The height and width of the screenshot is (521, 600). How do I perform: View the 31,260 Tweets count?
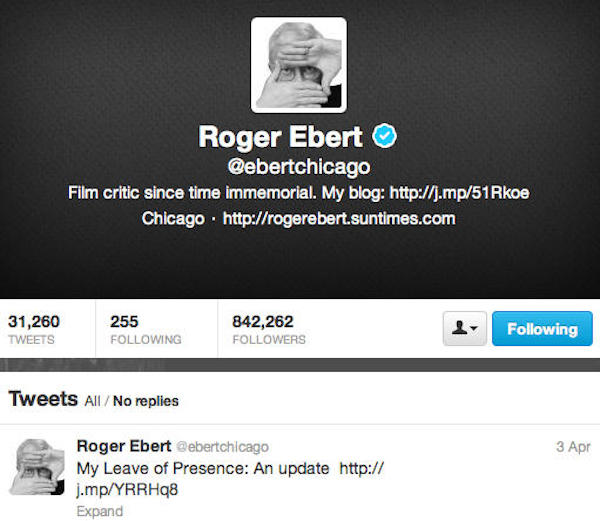[34, 329]
